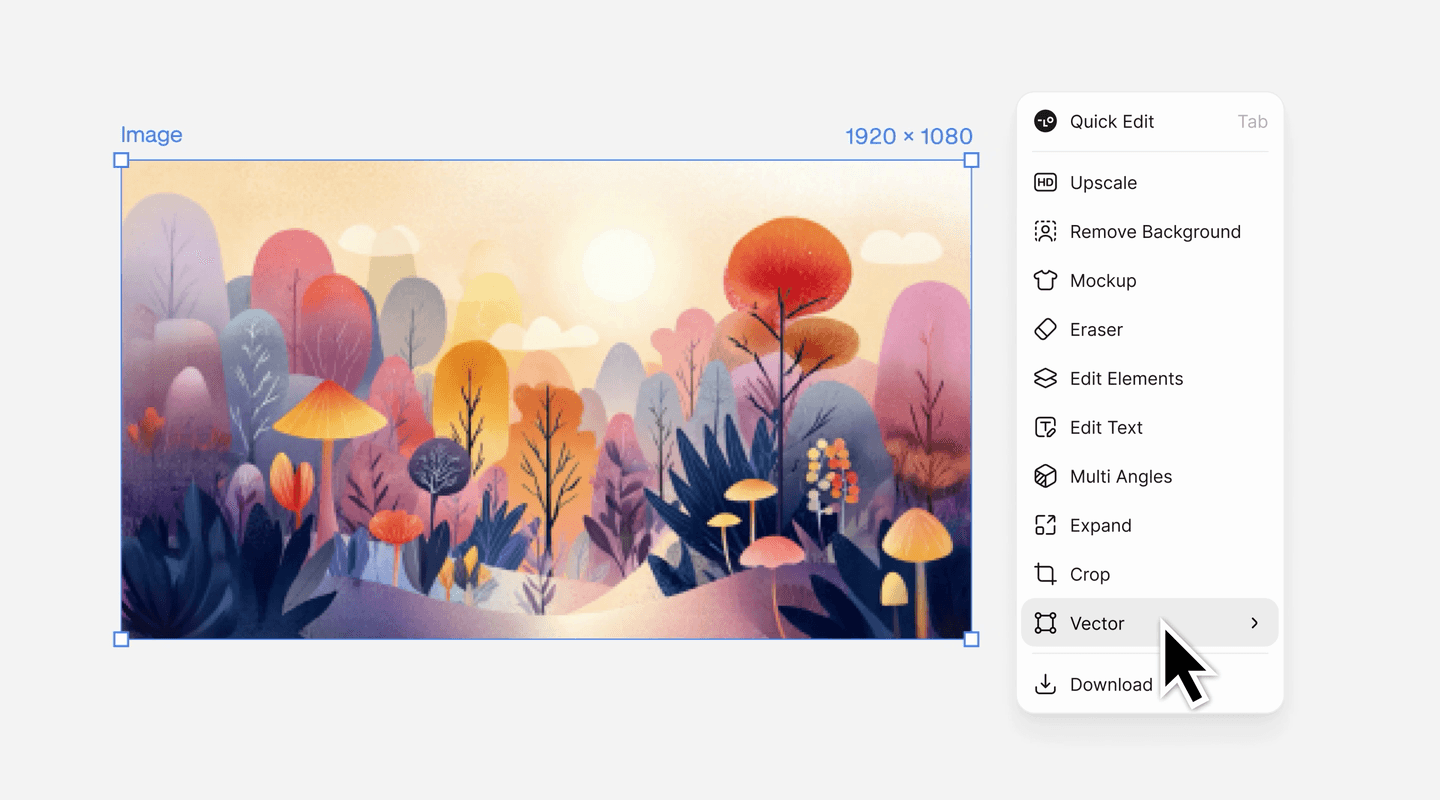Viewport: 1440px width, 800px height.
Task: Click the Mockup t-shirt icon
Action: point(1045,281)
